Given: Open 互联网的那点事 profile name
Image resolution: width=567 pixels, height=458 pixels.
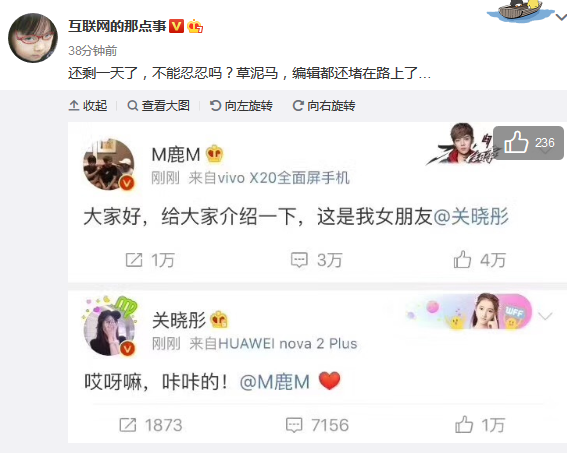Looking at the screenshot, I should [117, 26].
